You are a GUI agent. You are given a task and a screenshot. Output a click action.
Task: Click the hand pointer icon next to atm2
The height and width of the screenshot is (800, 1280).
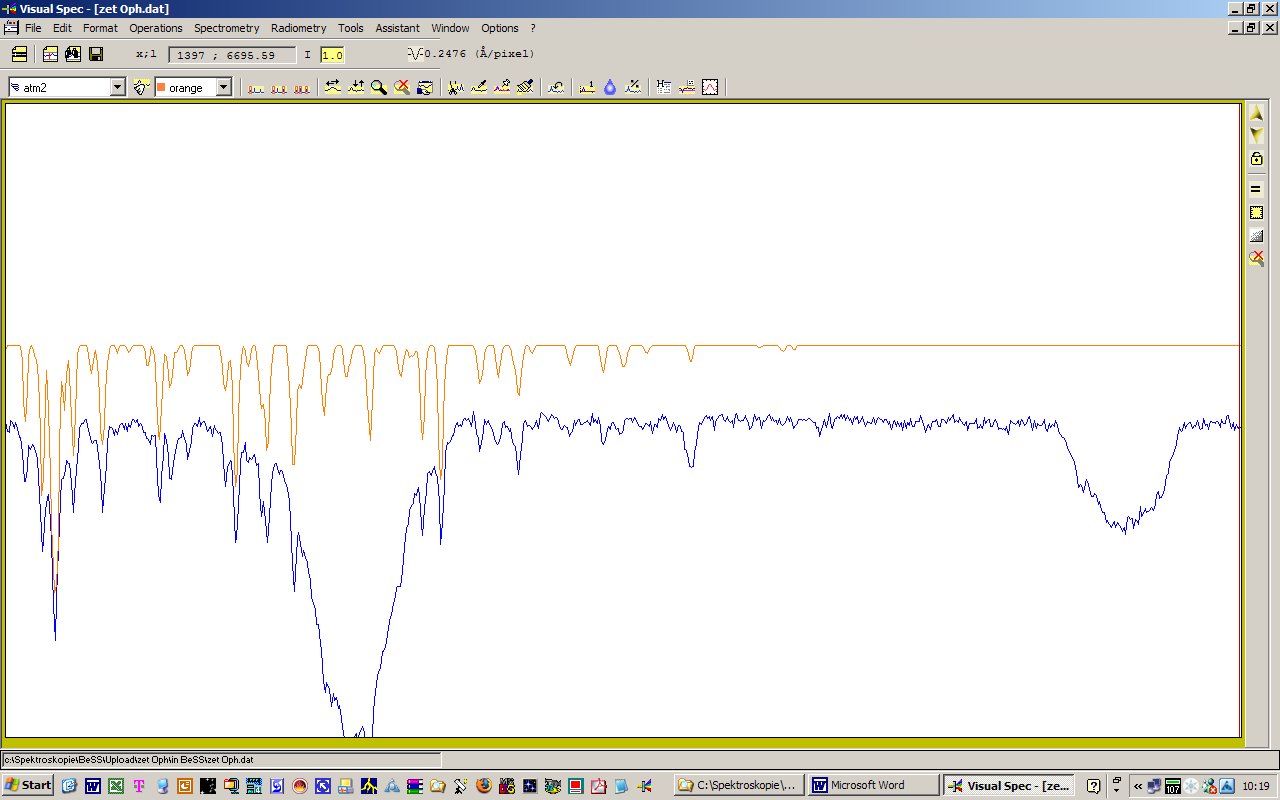point(140,87)
